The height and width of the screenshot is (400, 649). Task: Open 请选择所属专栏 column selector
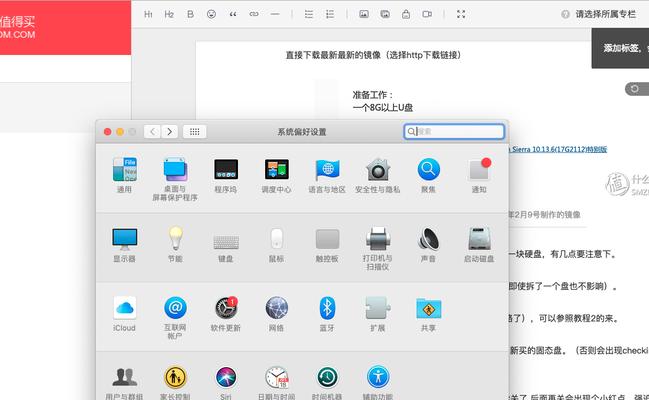point(606,14)
